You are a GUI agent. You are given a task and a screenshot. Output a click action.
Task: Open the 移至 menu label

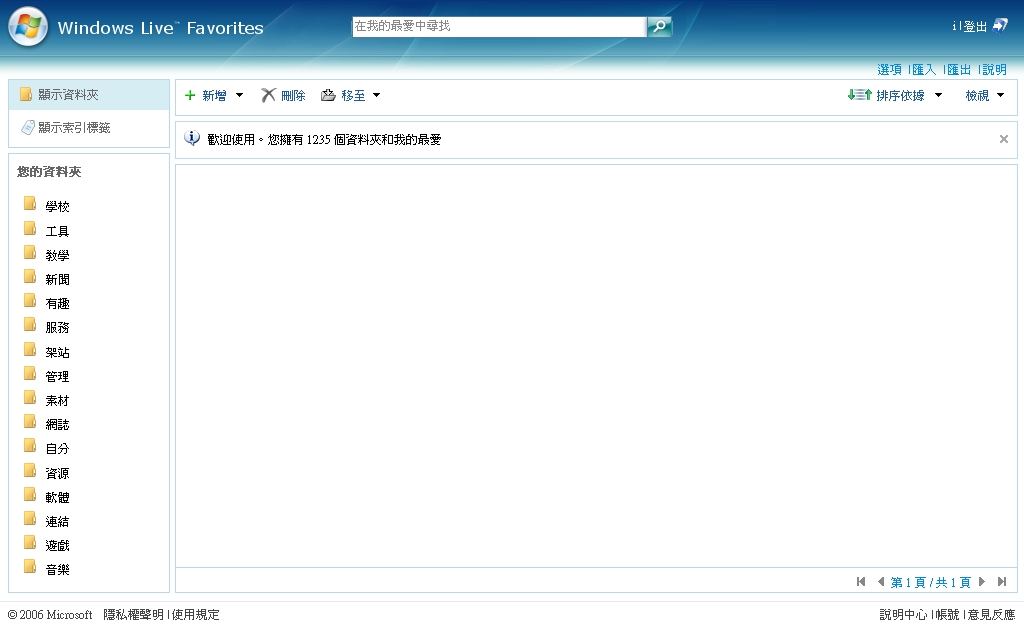tap(353, 96)
